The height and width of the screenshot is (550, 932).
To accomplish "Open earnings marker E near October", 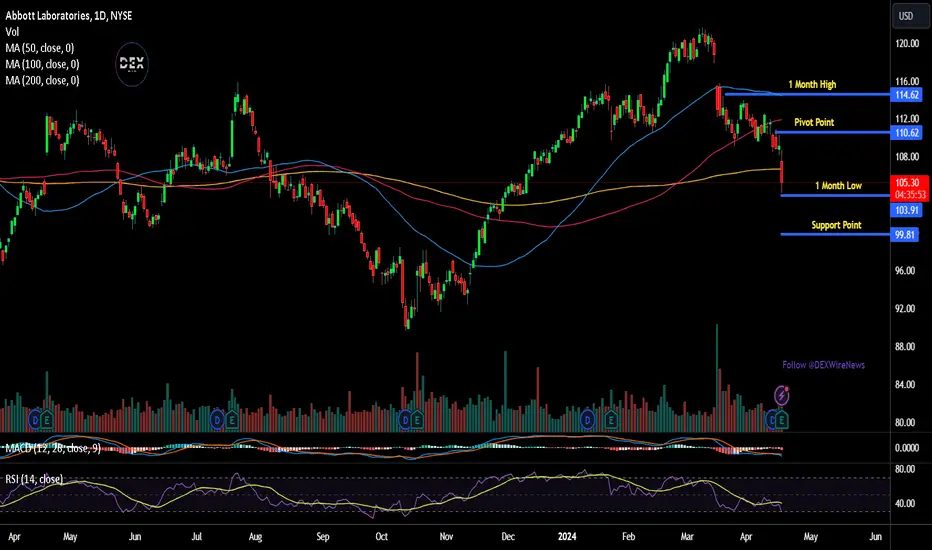I will click(x=417, y=420).
